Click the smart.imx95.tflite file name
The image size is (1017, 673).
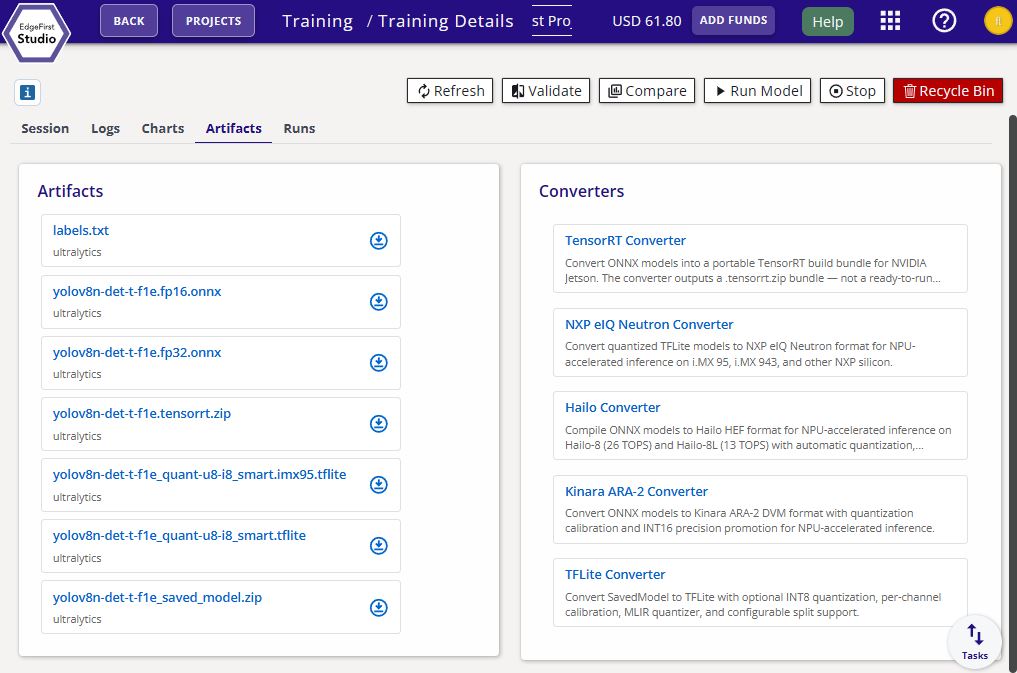[x=199, y=474]
